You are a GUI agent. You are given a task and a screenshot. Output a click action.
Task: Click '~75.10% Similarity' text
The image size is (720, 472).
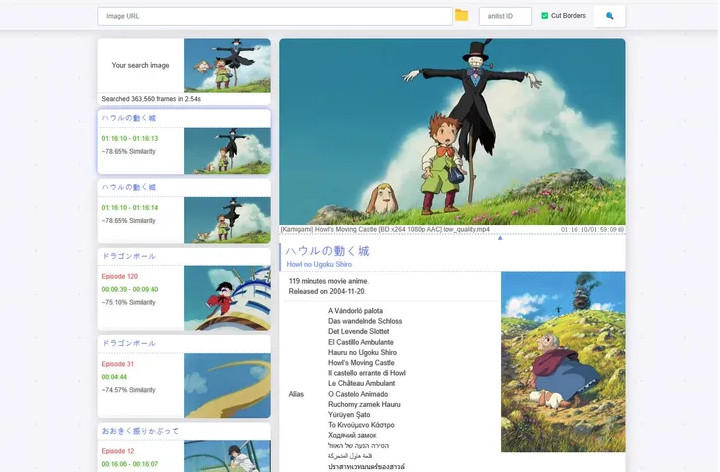coord(129,302)
